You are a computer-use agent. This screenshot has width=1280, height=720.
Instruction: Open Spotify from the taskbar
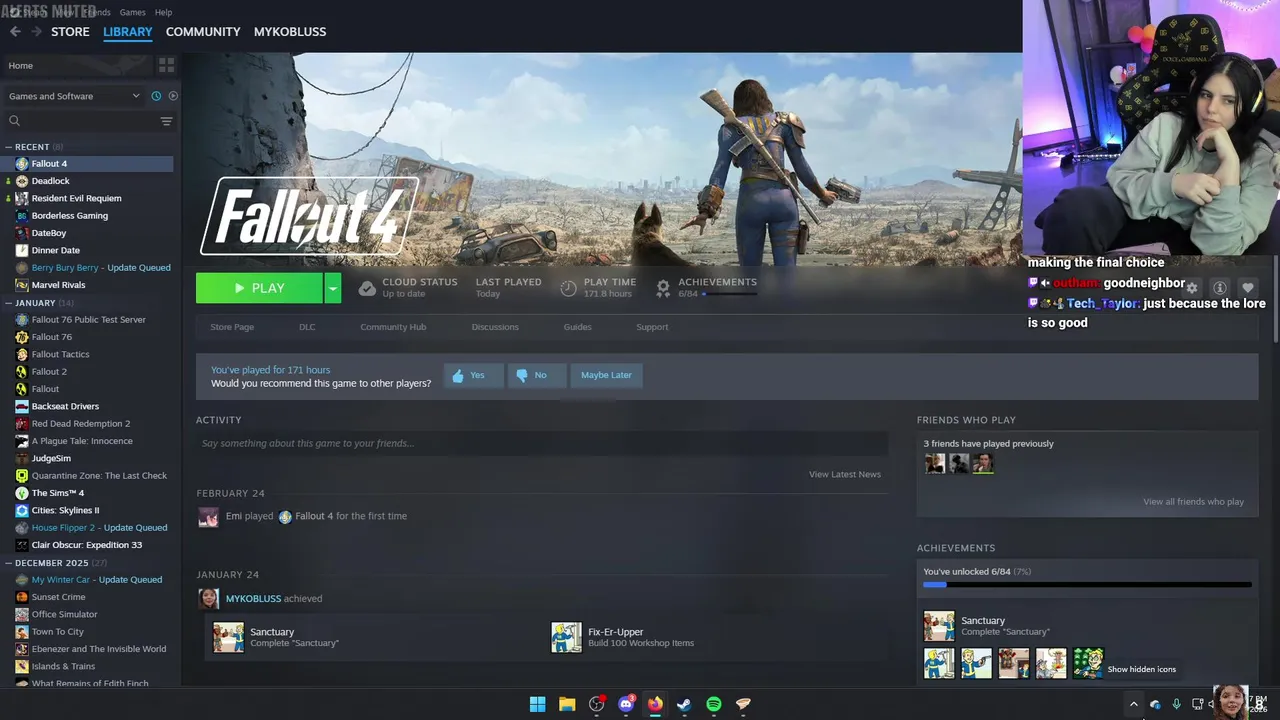coord(714,704)
